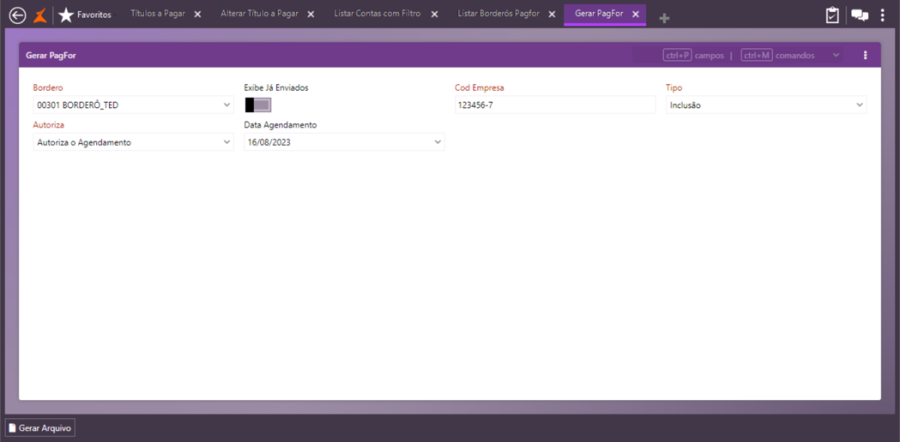Screen dimensions: 900x442
Task: Select the Gerar PagFor tab
Action: point(599,14)
